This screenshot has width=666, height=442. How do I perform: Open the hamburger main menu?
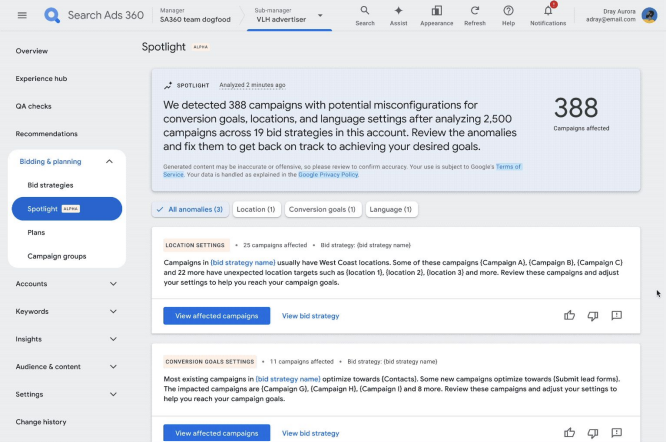pos(22,15)
